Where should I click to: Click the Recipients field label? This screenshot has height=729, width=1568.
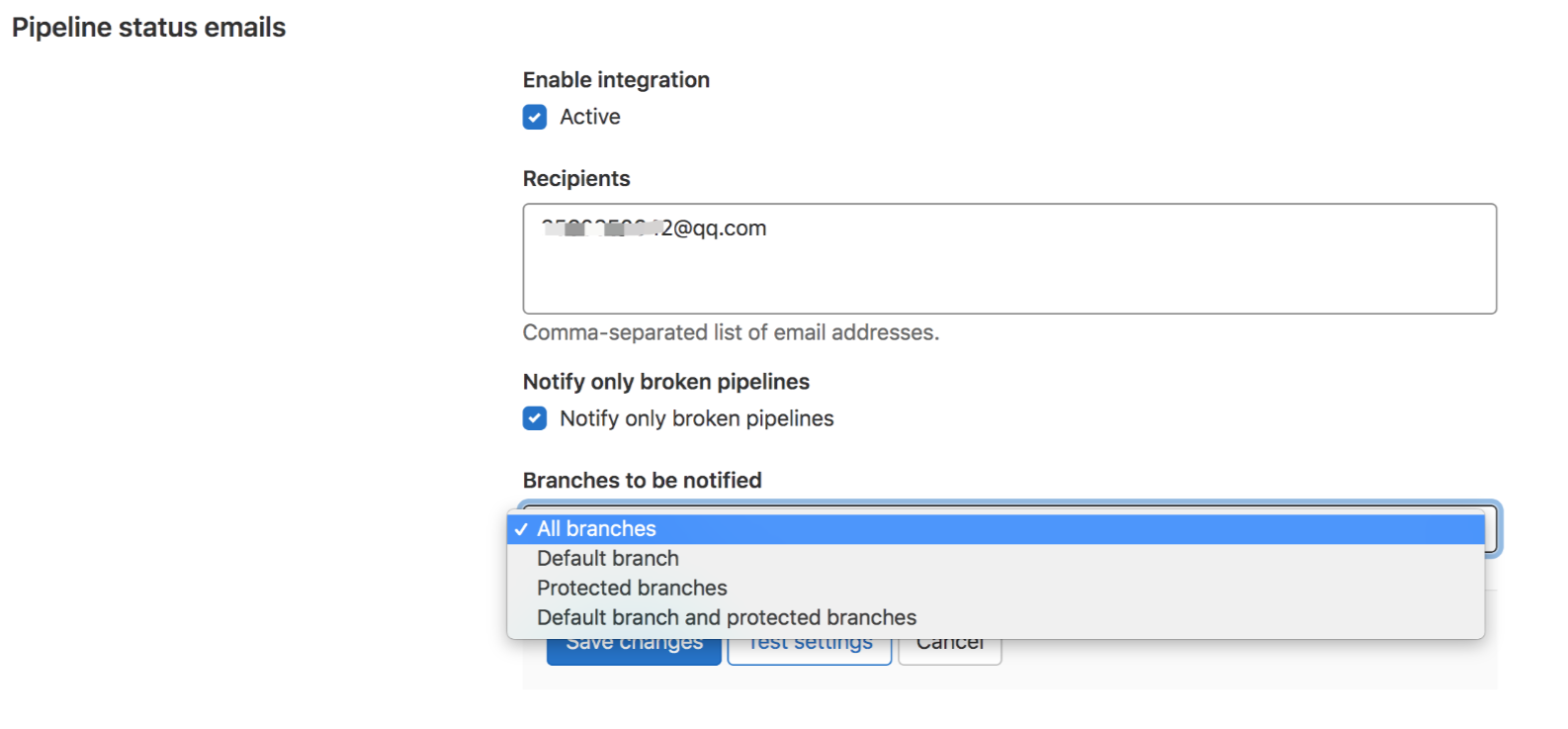[576, 179]
